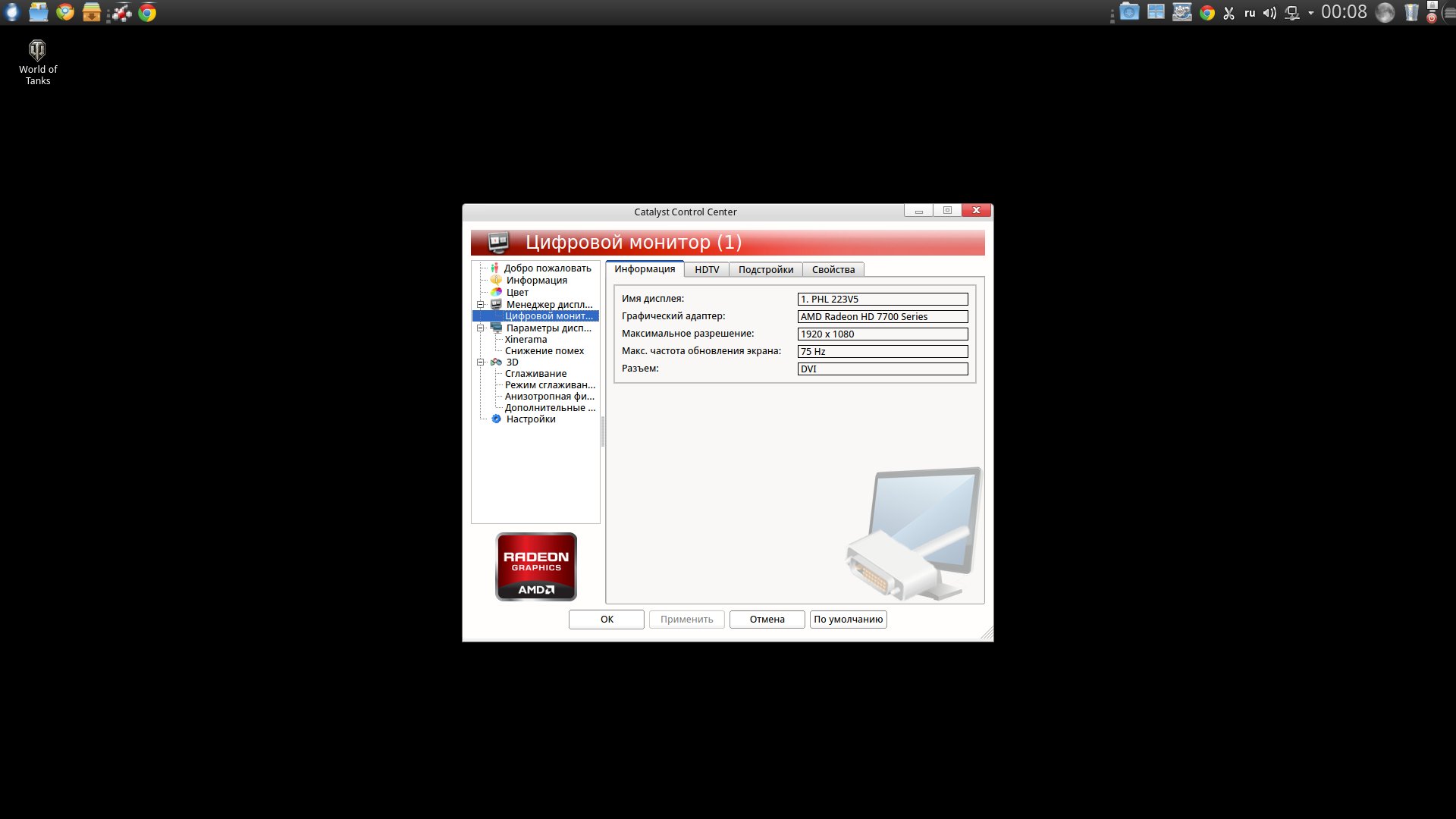Open the scissors clipboard tray icon
1456x819 pixels.
[1229, 13]
